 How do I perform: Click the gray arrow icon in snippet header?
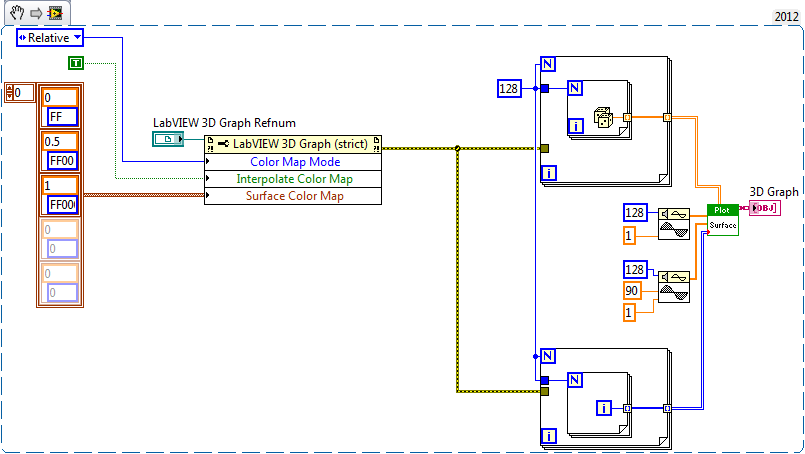(36, 13)
